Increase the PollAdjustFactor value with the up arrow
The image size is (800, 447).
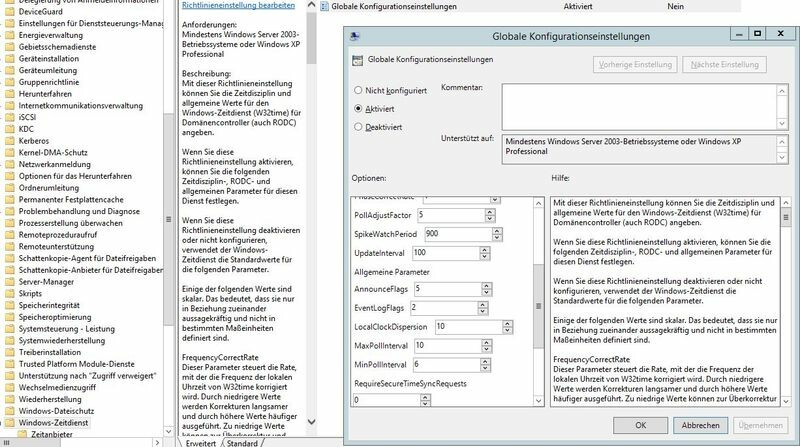coord(490,212)
